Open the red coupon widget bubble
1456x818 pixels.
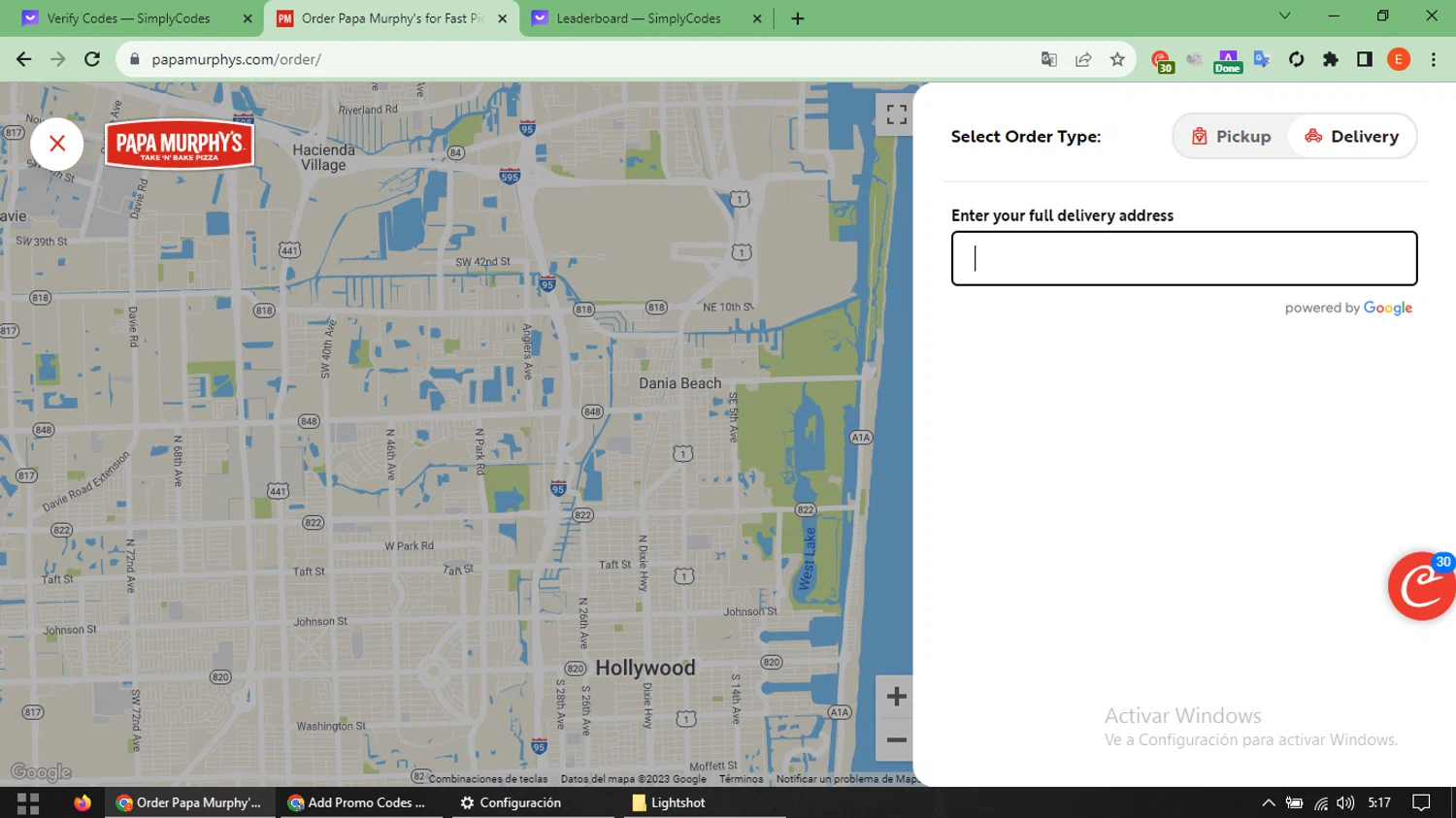(x=1421, y=586)
